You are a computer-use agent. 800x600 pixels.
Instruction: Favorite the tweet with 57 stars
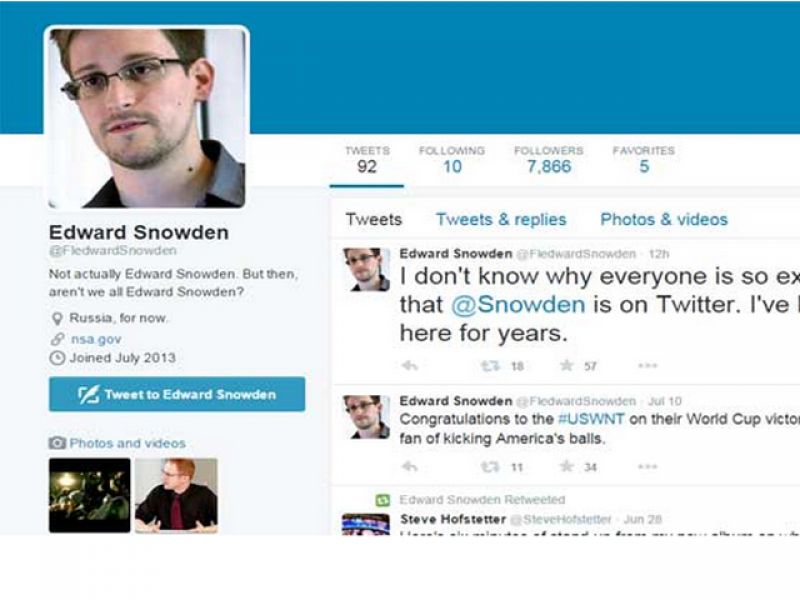point(566,365)
